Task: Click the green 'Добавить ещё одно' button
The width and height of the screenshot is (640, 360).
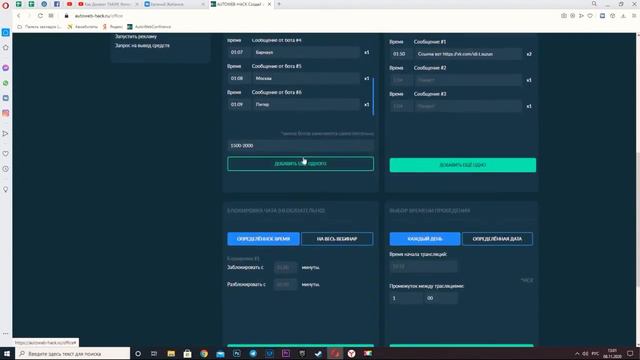Action: click(x=462, y=165)
